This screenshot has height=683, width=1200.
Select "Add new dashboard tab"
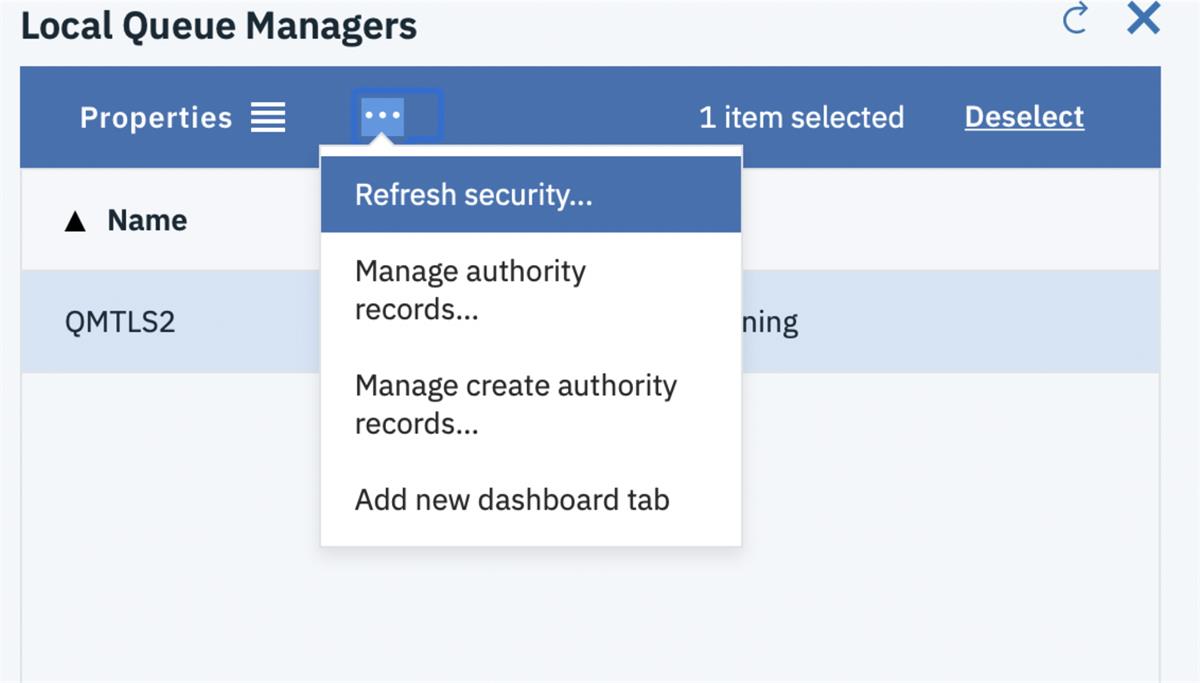(x=513, y=499)
